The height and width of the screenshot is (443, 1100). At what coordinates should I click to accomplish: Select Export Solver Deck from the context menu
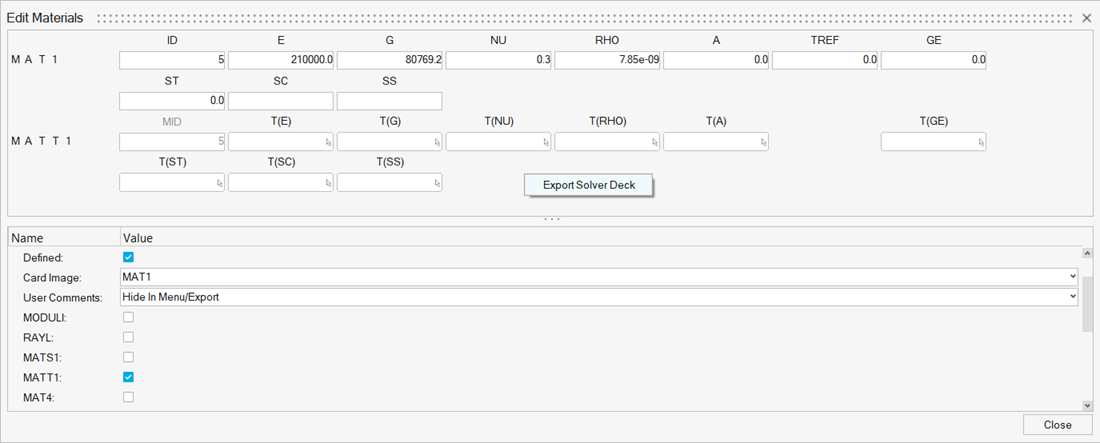point(589,185)
